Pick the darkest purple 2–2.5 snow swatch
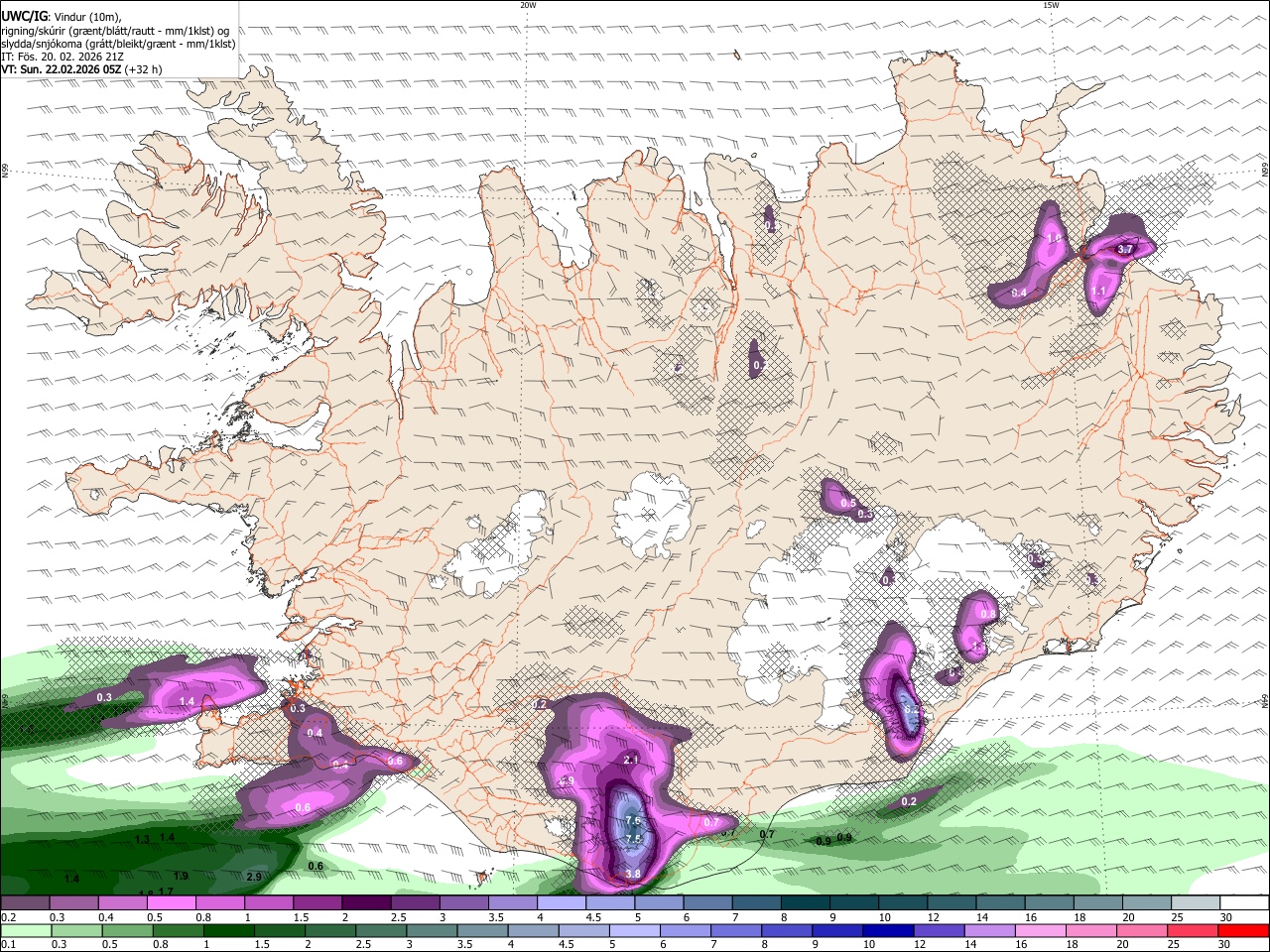The width and height of the screenshot is (1270, 952). [365, 903]
